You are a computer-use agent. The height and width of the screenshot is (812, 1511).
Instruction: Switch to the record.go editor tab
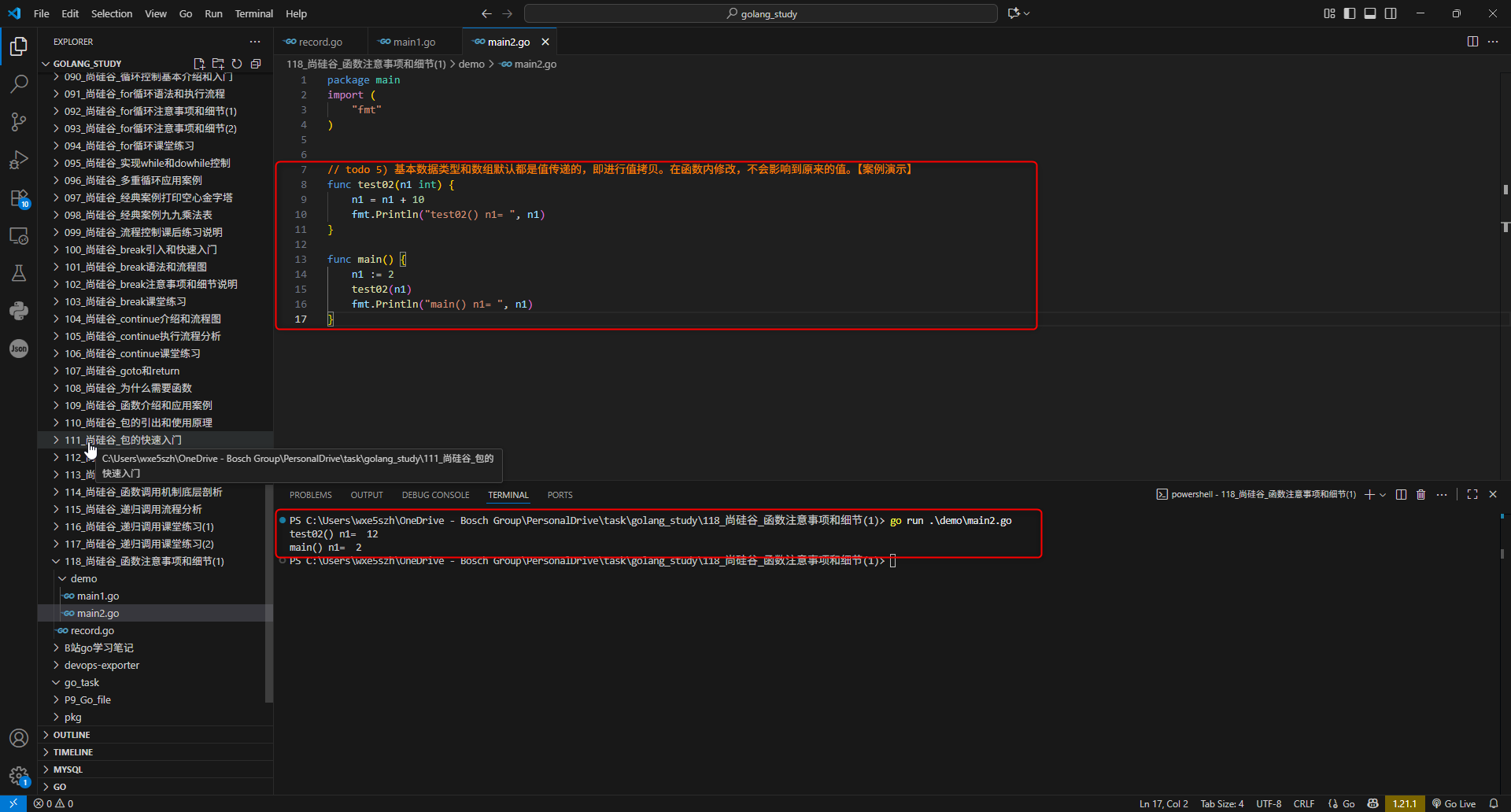tap(320, 42)
